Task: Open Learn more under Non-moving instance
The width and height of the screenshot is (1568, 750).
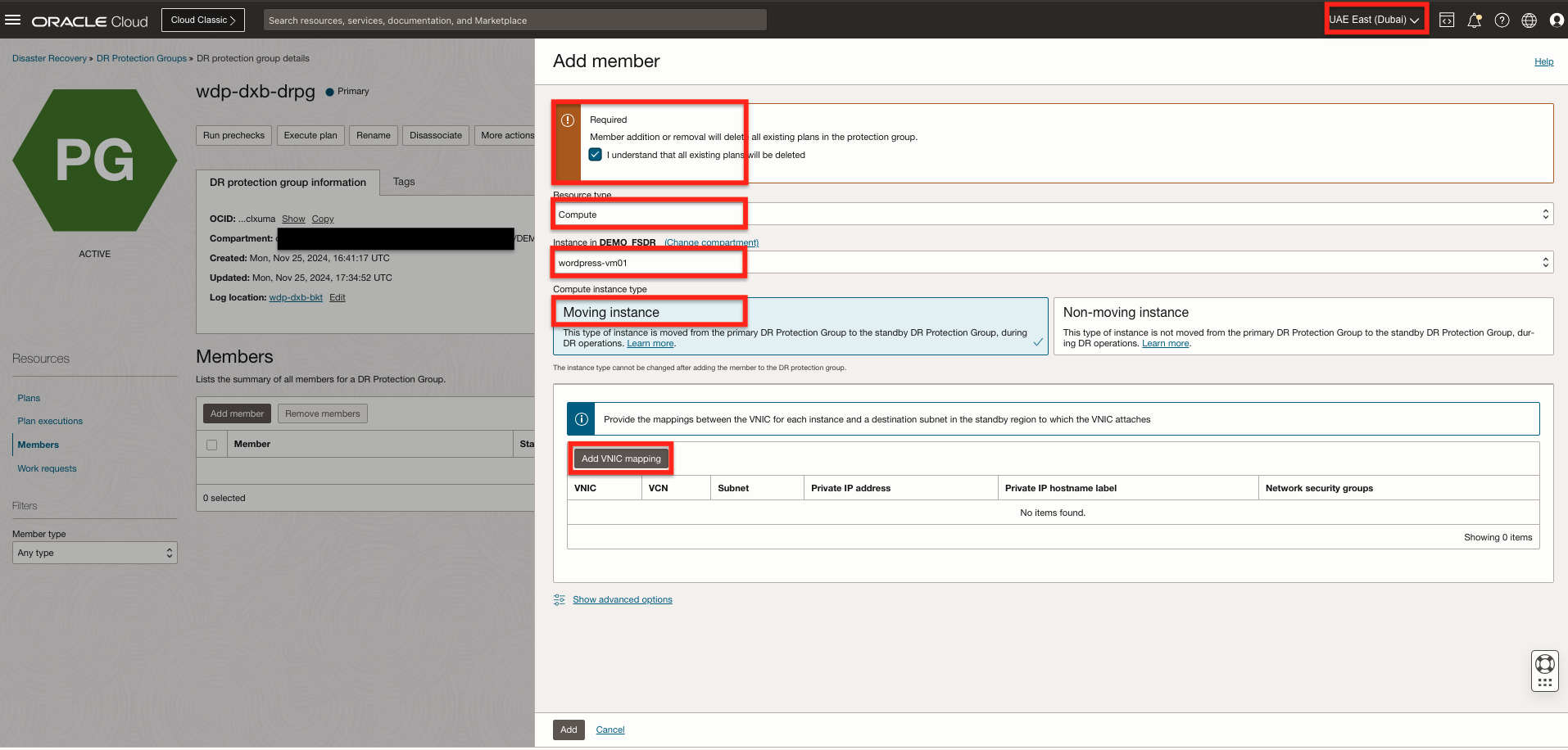Action: pos(1166,344)
